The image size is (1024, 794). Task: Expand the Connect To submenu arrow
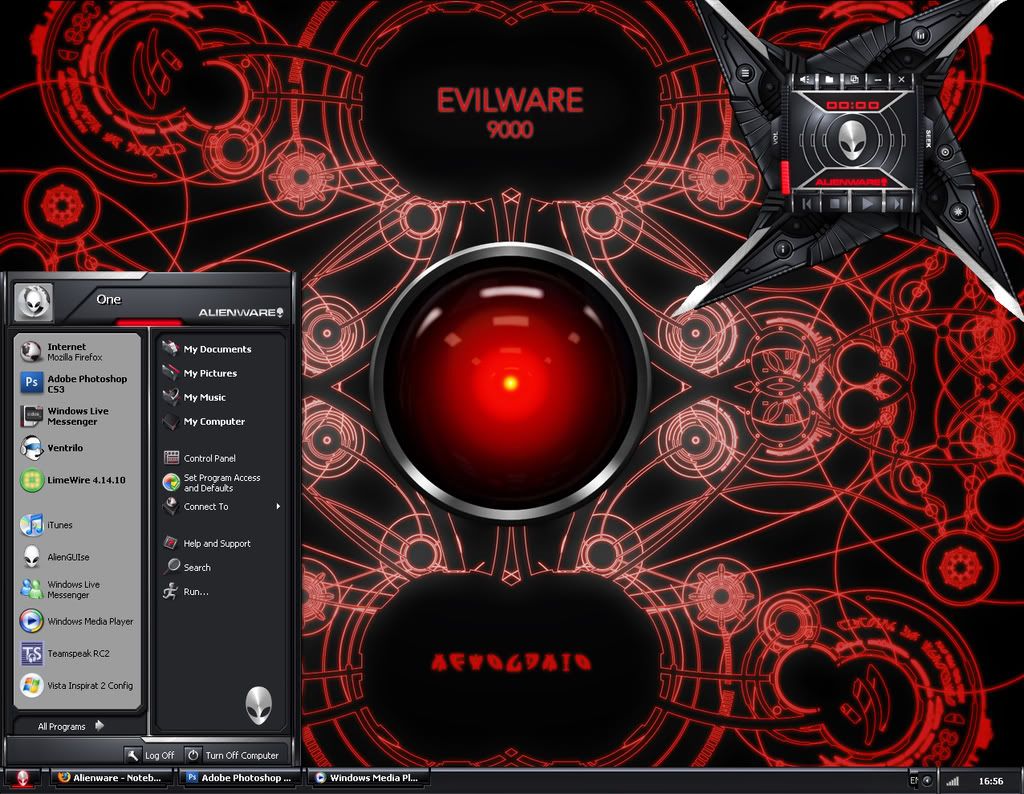click(278, 506)
